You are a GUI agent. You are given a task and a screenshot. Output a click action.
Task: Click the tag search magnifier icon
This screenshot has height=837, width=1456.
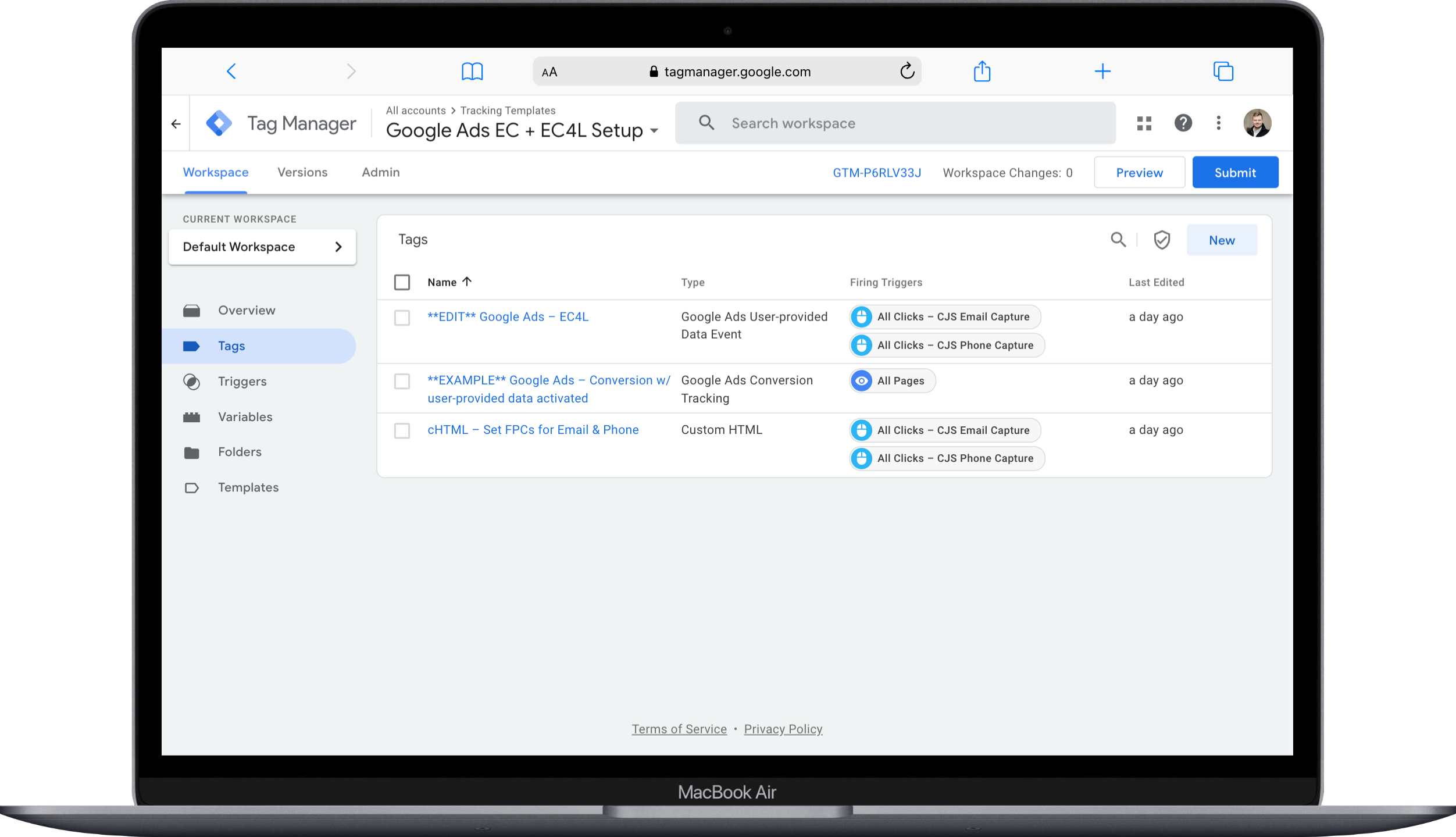[x=1118, y=240]
